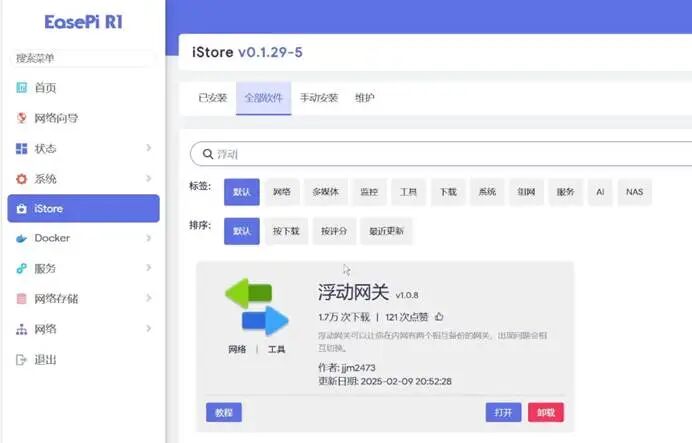Click the 状态 status grid icon
Screen dimensions: 692x443
click(x=22, y=149)
